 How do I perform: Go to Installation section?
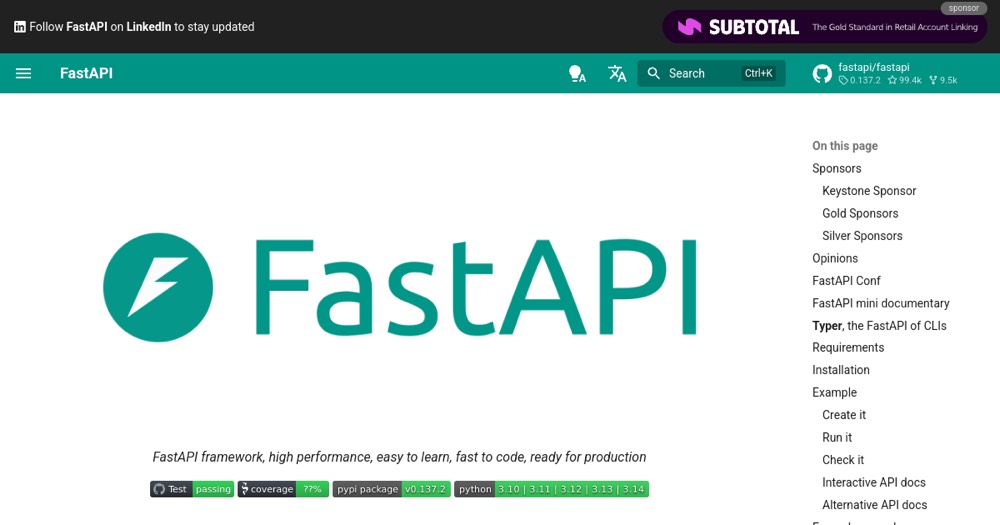tap(841, 370)
